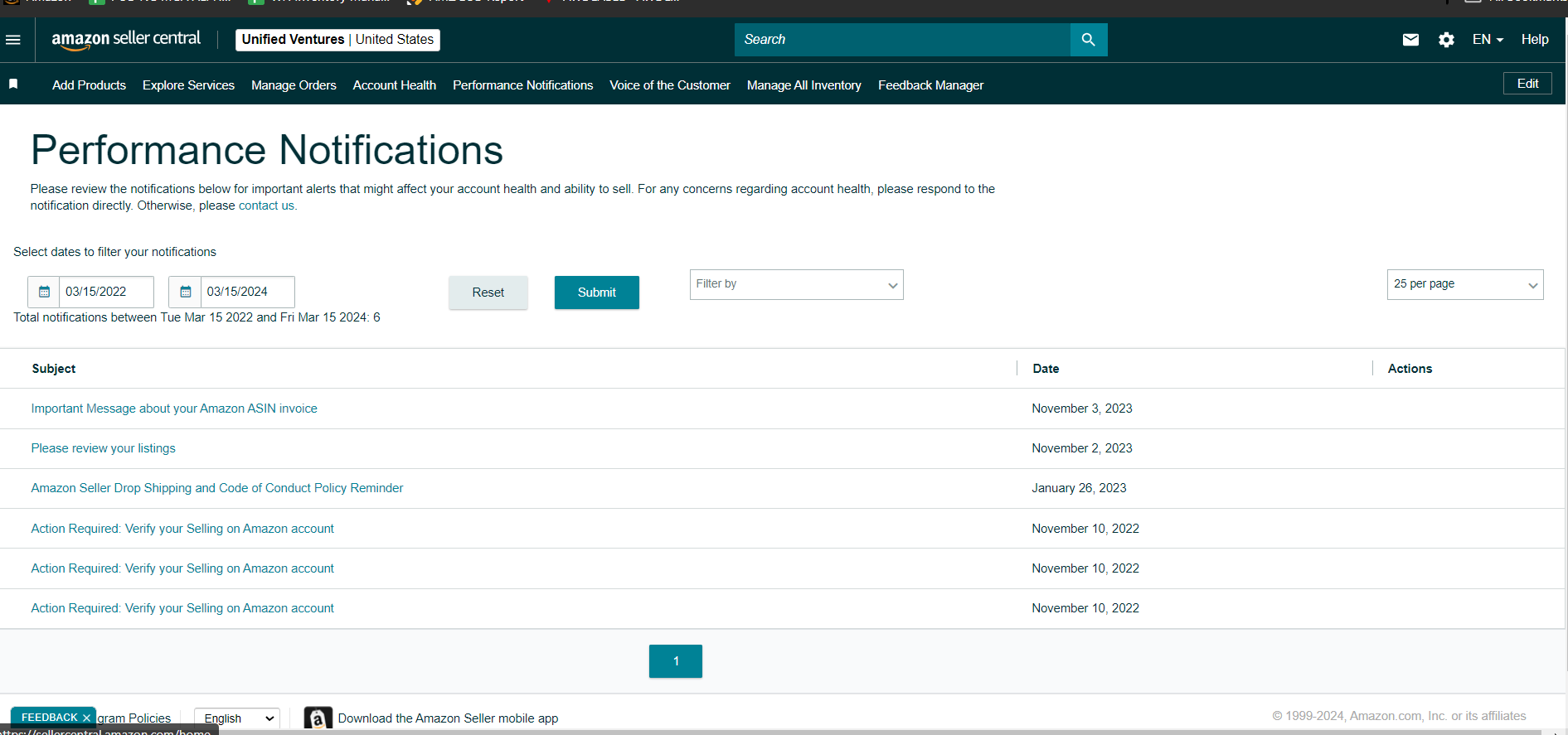The width and height of the screenshot is (1568, 735).
Task: Open the start date calendar picker
Action: [44, 292]
